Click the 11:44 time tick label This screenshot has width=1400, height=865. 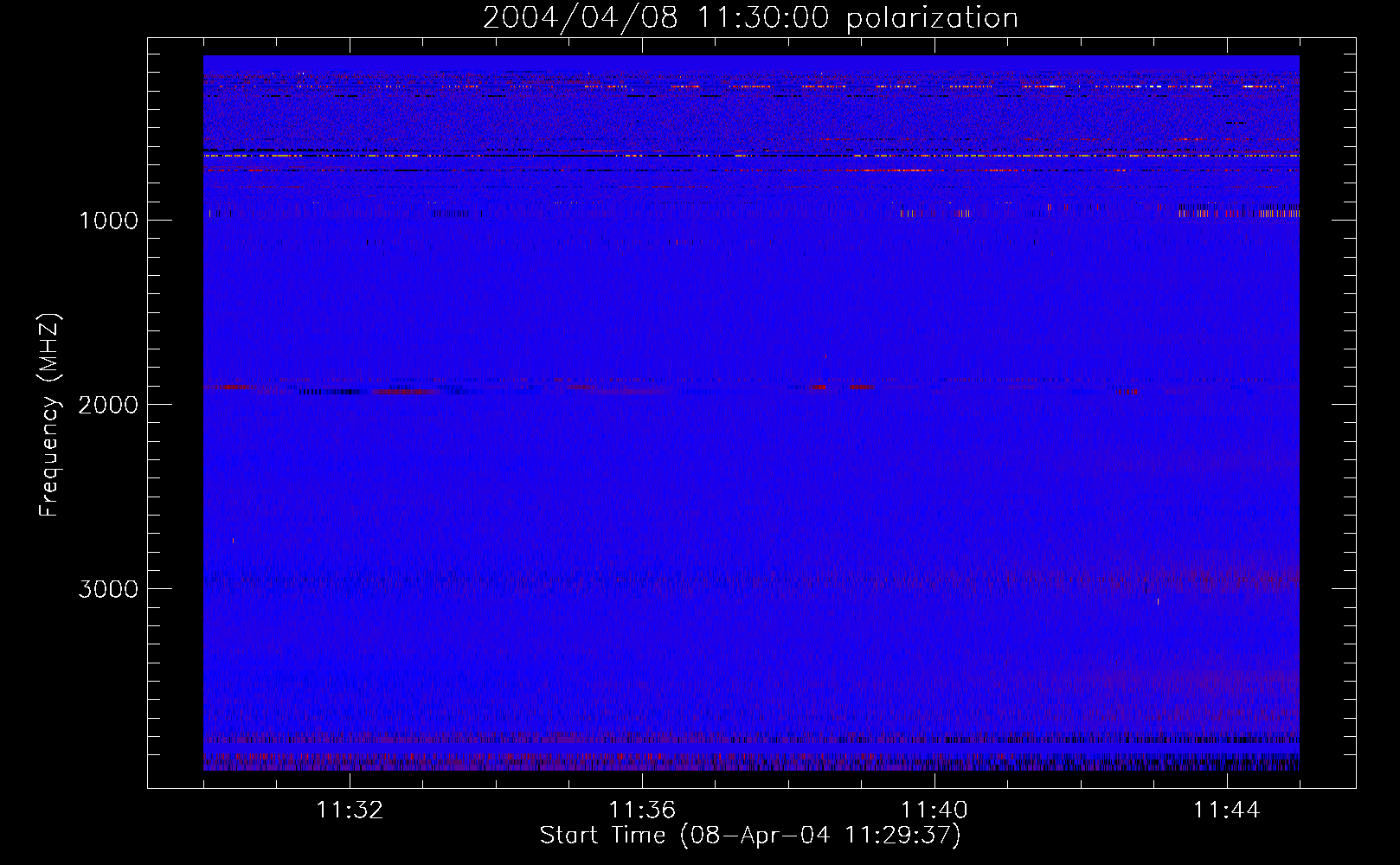tap(1227, 811)
